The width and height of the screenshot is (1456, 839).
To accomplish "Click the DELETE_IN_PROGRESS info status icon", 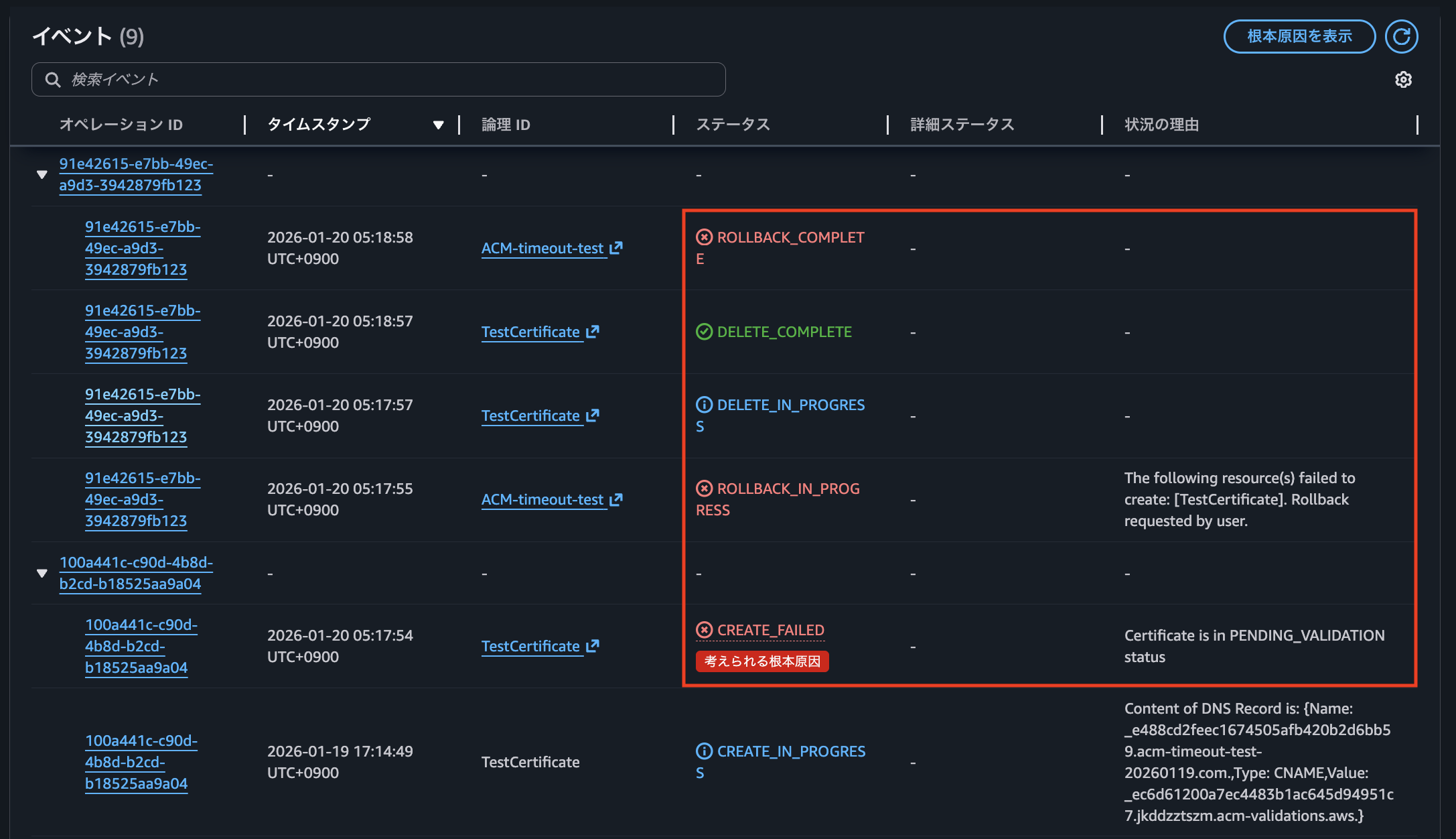I will click(x=704, y=405).
